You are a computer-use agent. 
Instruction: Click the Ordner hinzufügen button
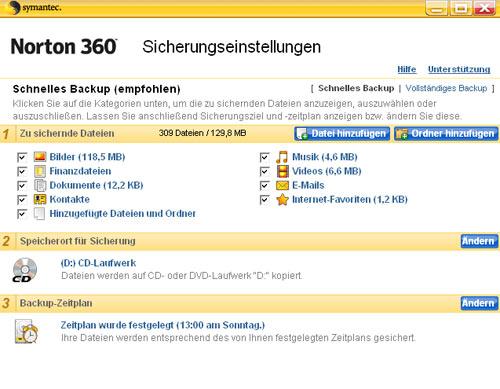pyautogui.click(x=446, y=134)
